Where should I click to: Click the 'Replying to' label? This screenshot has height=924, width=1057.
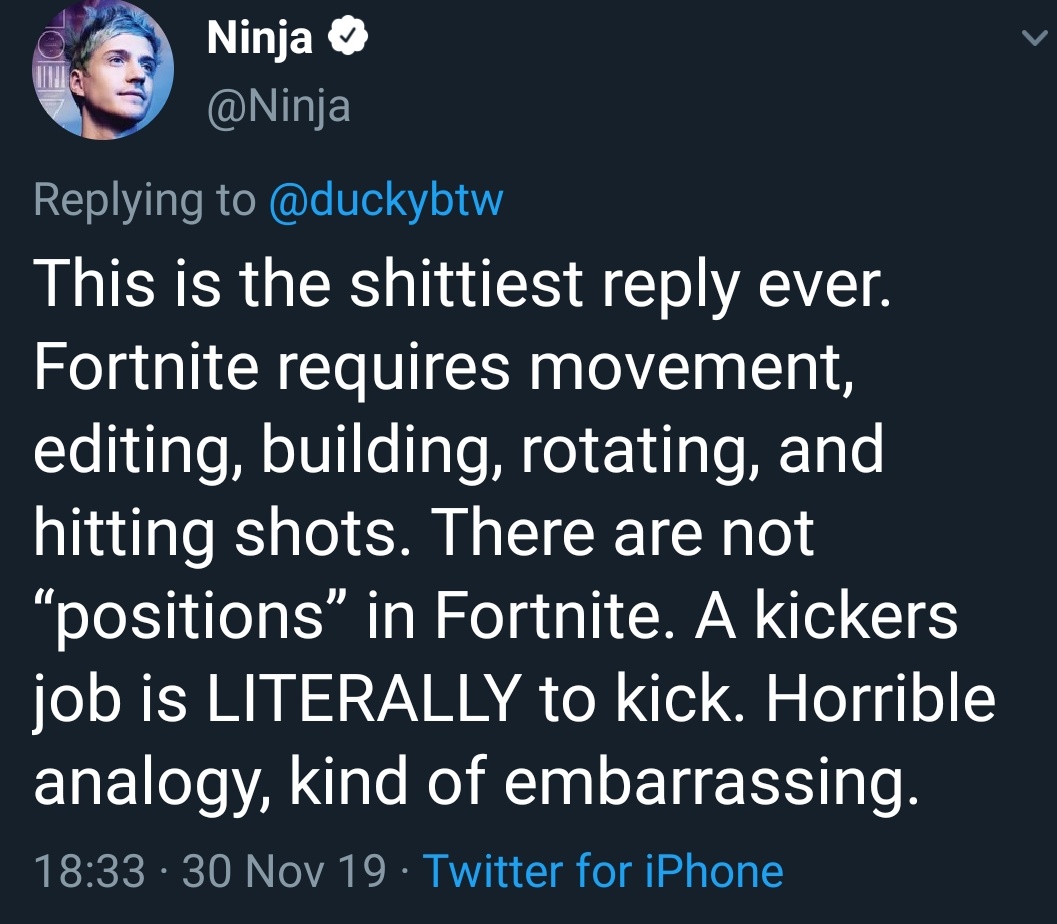point(144,200)
